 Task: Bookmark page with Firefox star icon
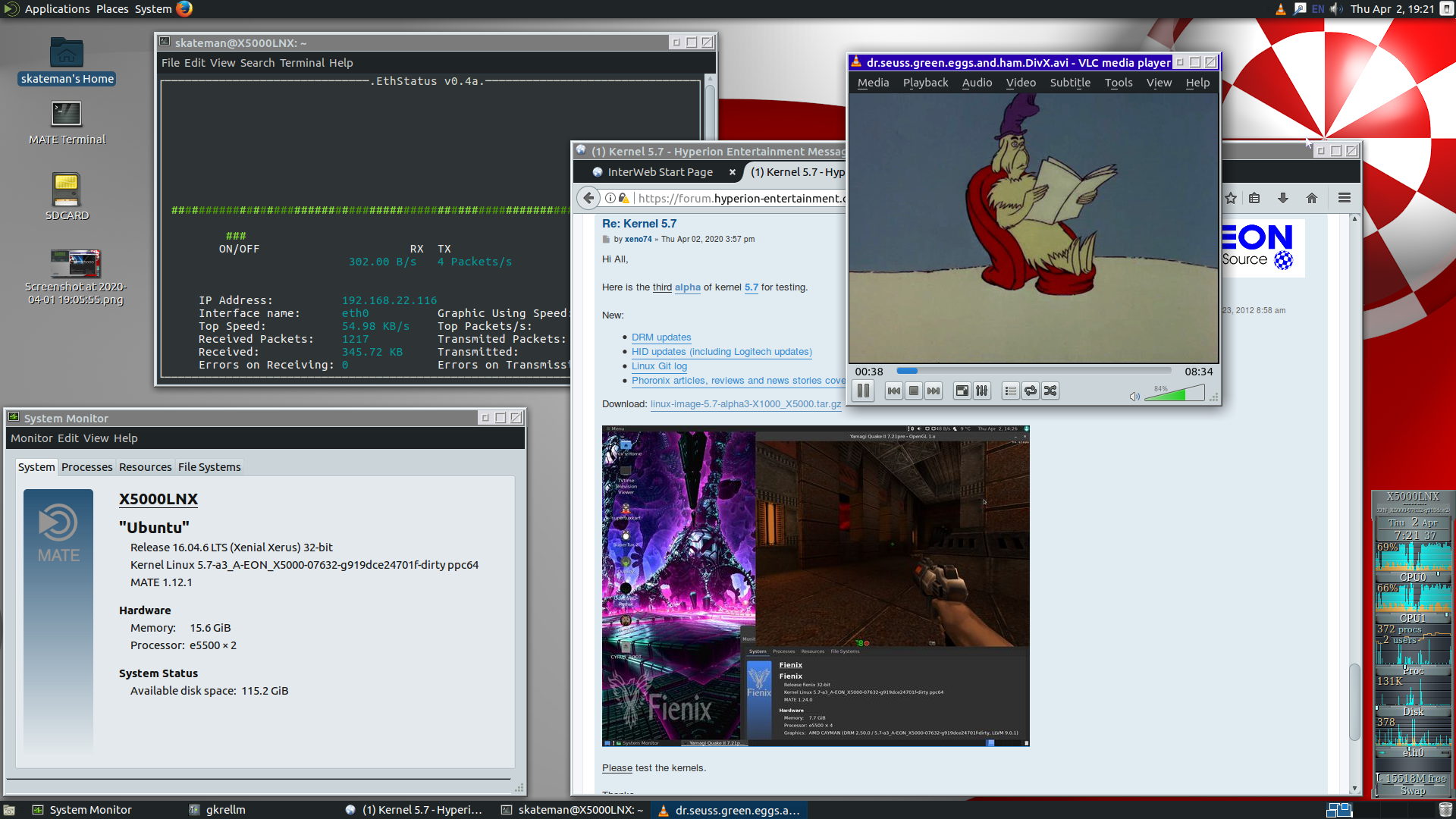(x=1231, y=198)
